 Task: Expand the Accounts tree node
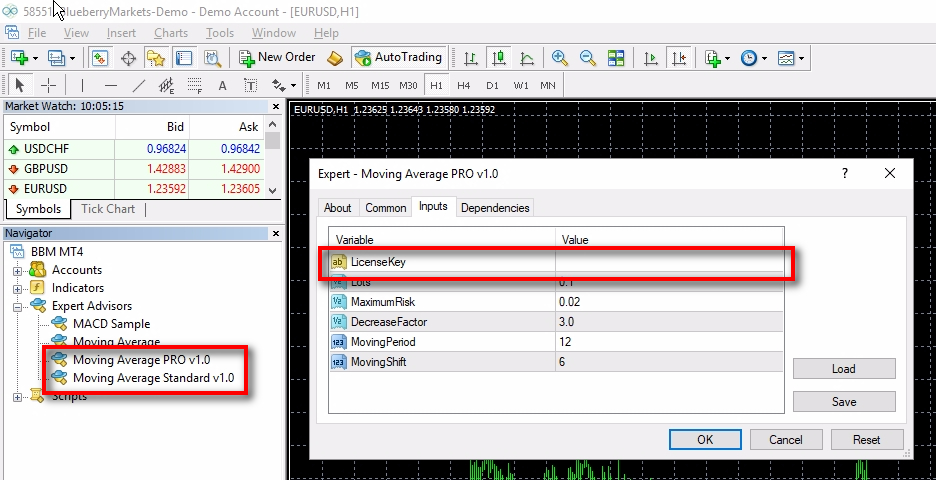(x=17, y=271)
